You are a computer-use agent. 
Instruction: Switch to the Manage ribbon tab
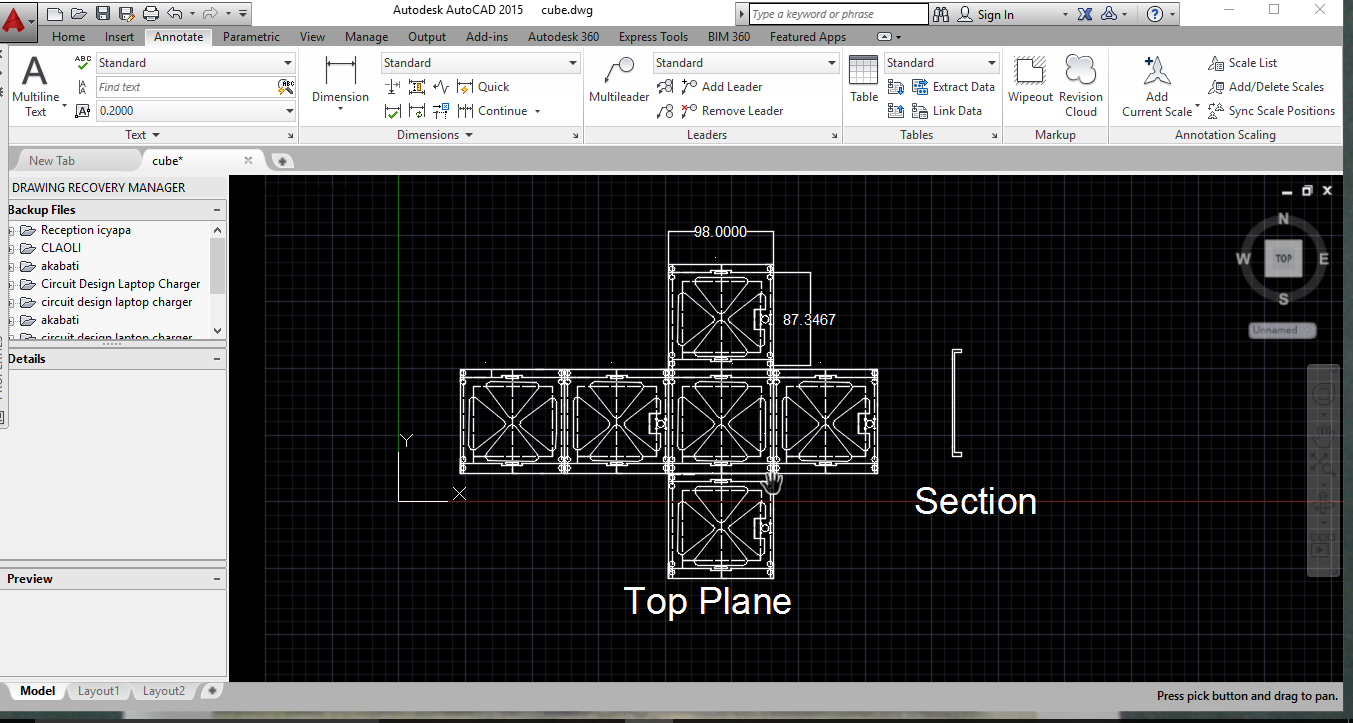366,37
